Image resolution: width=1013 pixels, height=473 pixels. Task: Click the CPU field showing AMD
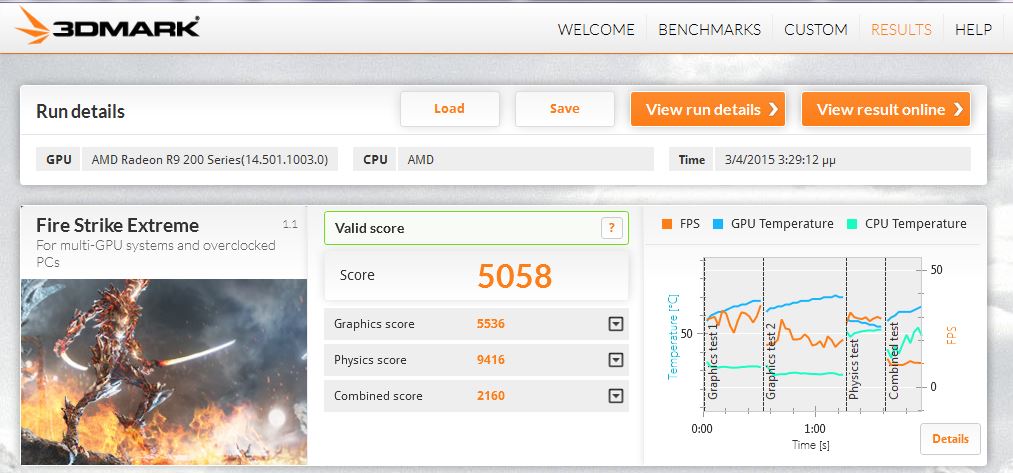tap(526, 159)
